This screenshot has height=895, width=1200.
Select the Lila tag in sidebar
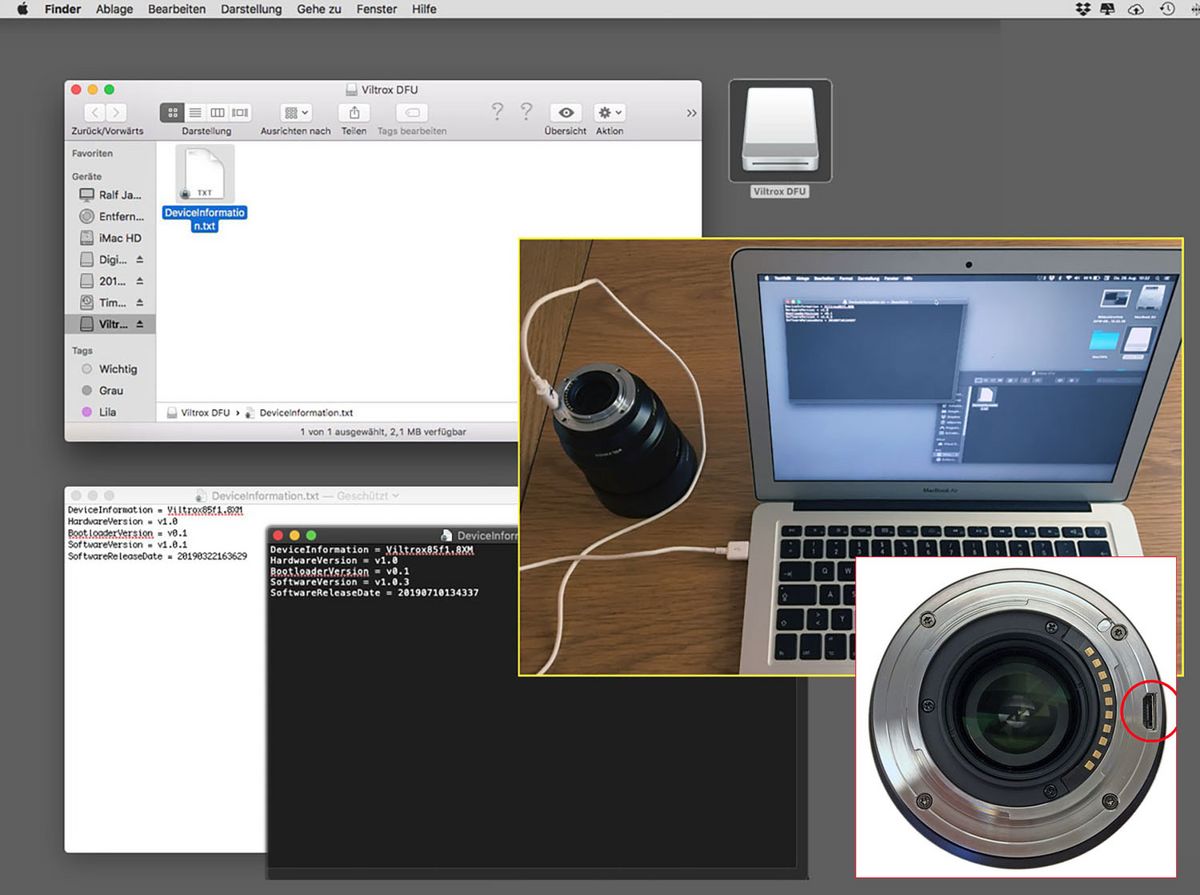(110, 411)
